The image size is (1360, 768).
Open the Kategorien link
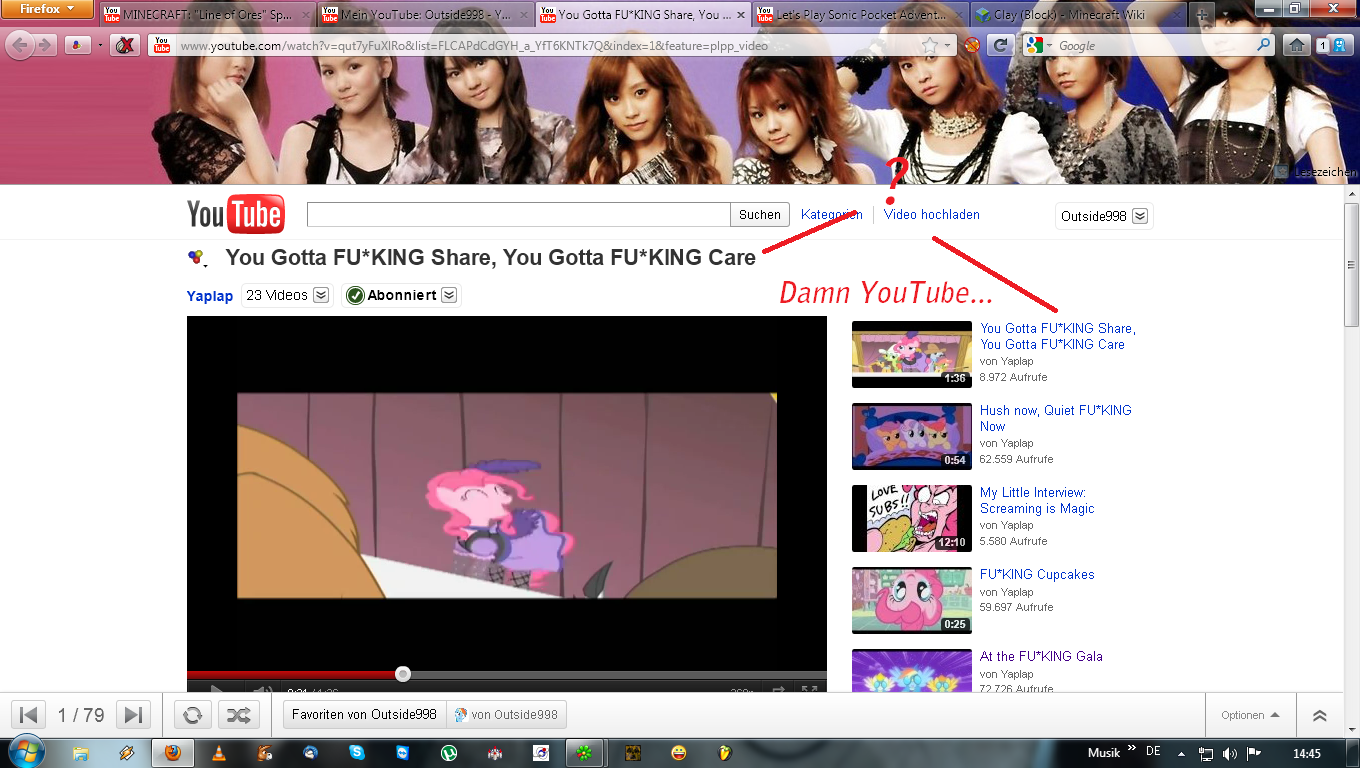click(x=831, y=215)
